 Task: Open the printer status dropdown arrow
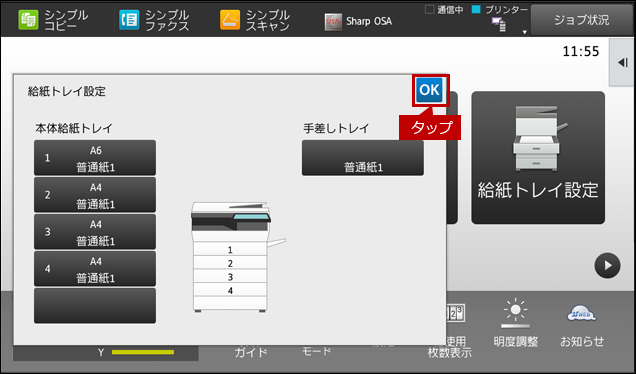pyautogui.click(x=524, y=32)
